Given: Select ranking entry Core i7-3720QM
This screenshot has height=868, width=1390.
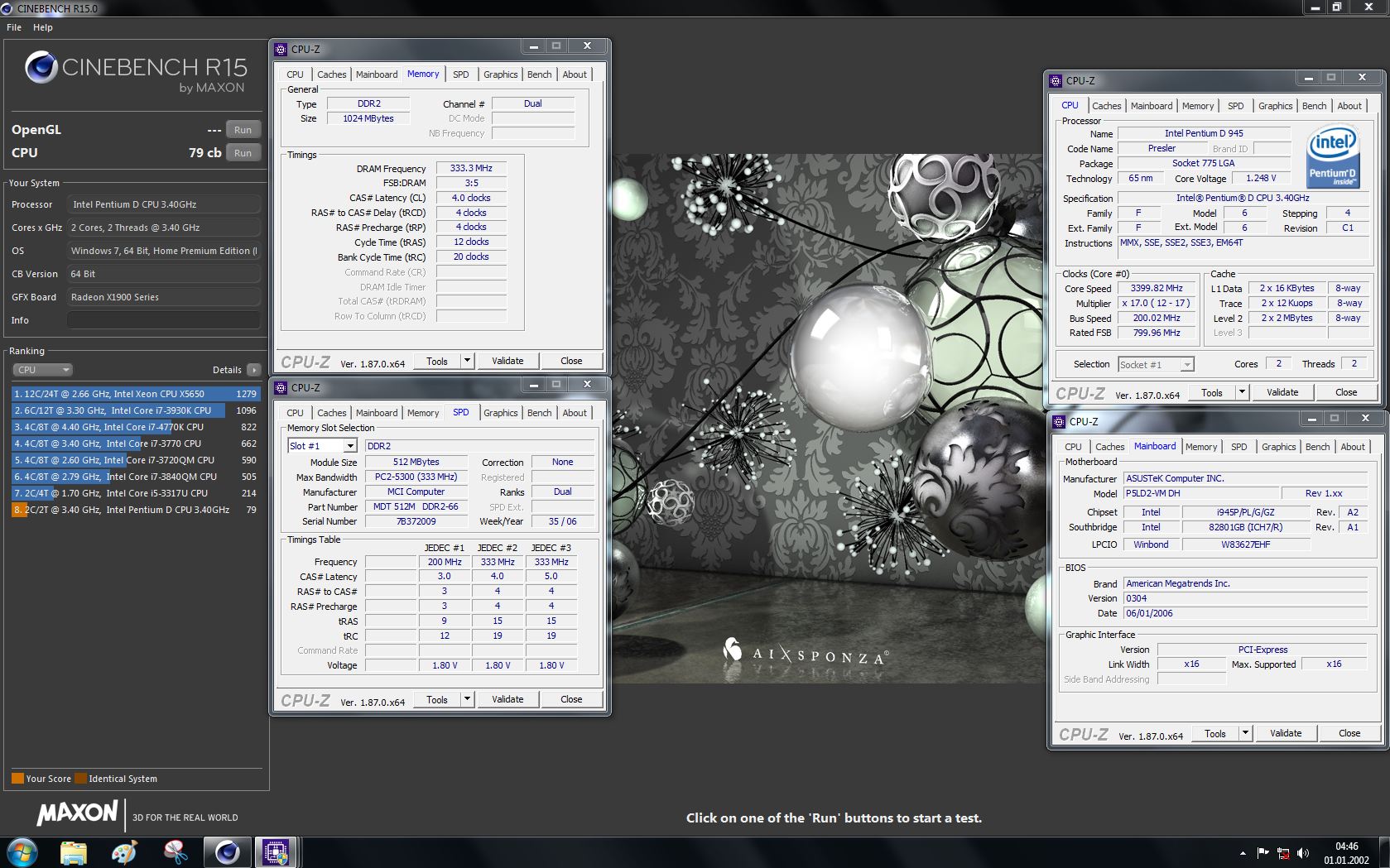Looking at the screenshot, I should [x=136, y=460].
